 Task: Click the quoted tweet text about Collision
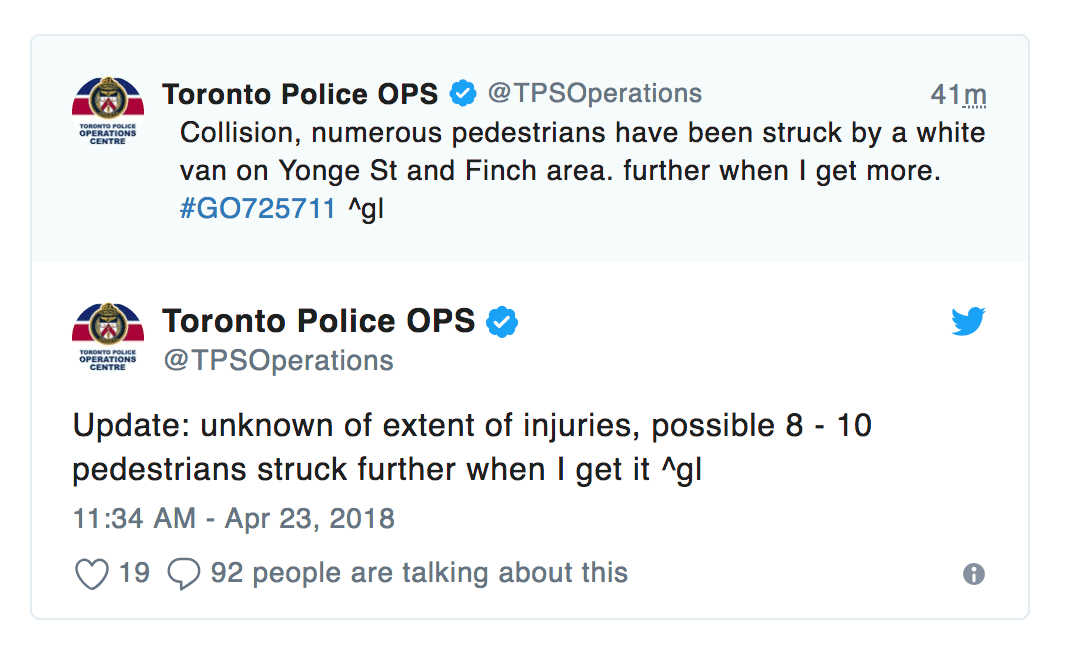582,171
